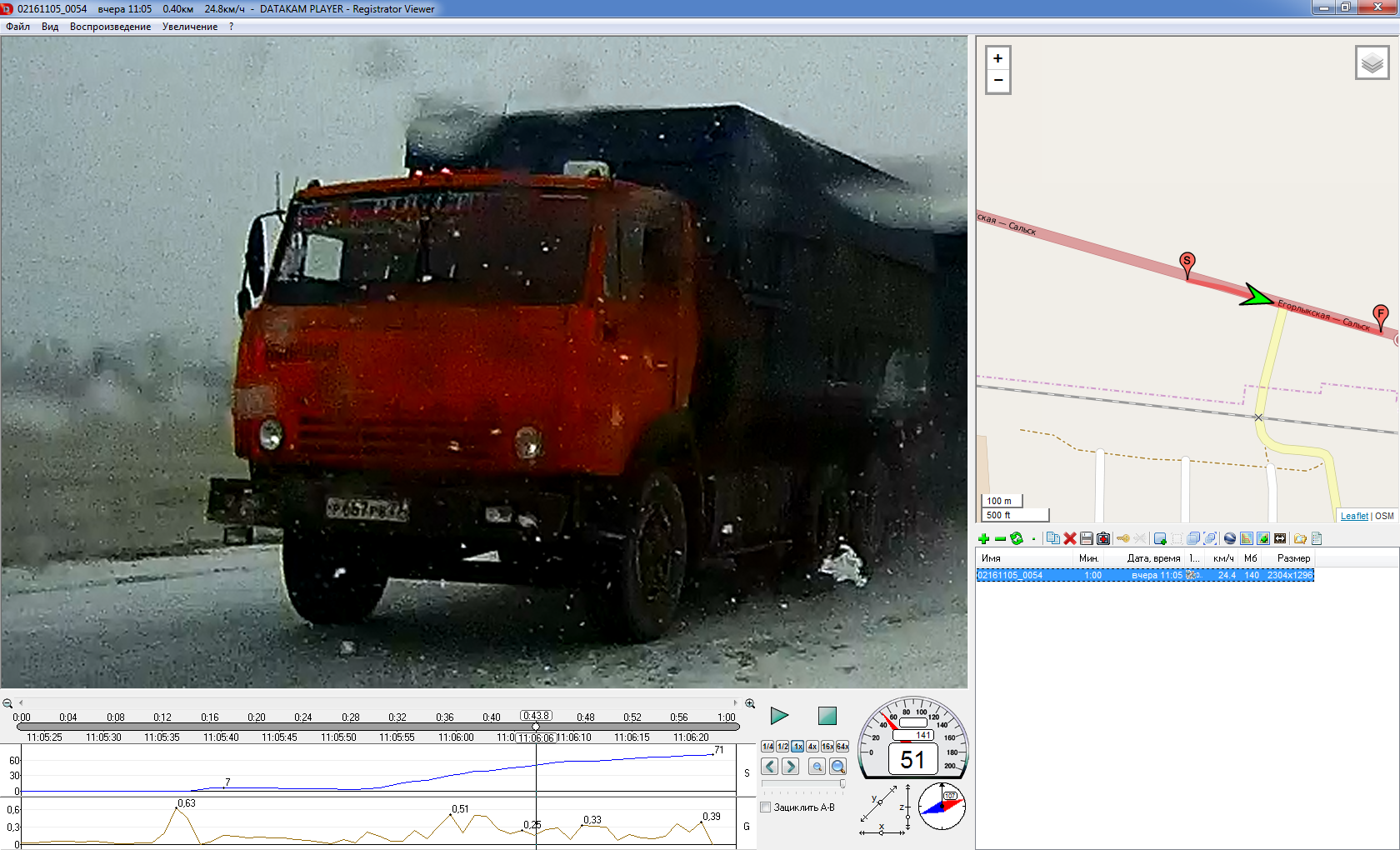
Task: Choose the 64x playback speed
Action: click(842, 747)
